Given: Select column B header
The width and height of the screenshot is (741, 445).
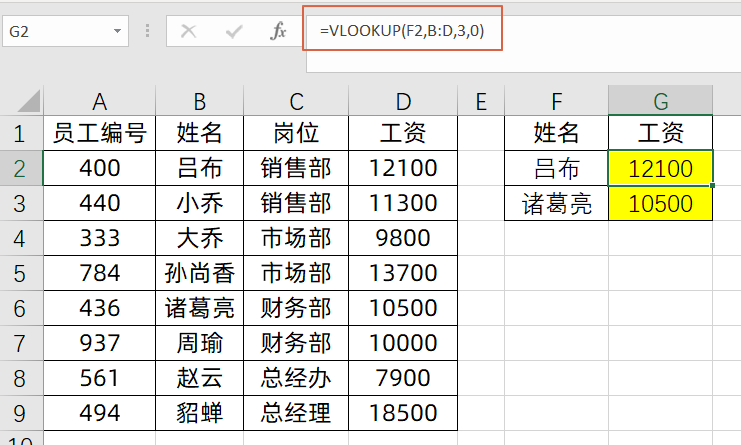Looking at the screenshot, I should (x=199, y=101).
